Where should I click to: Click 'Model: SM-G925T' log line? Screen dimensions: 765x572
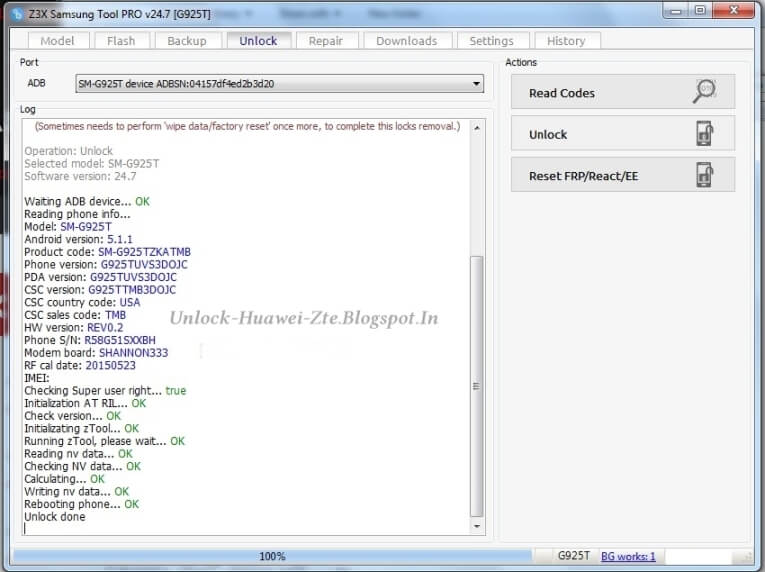68,227
